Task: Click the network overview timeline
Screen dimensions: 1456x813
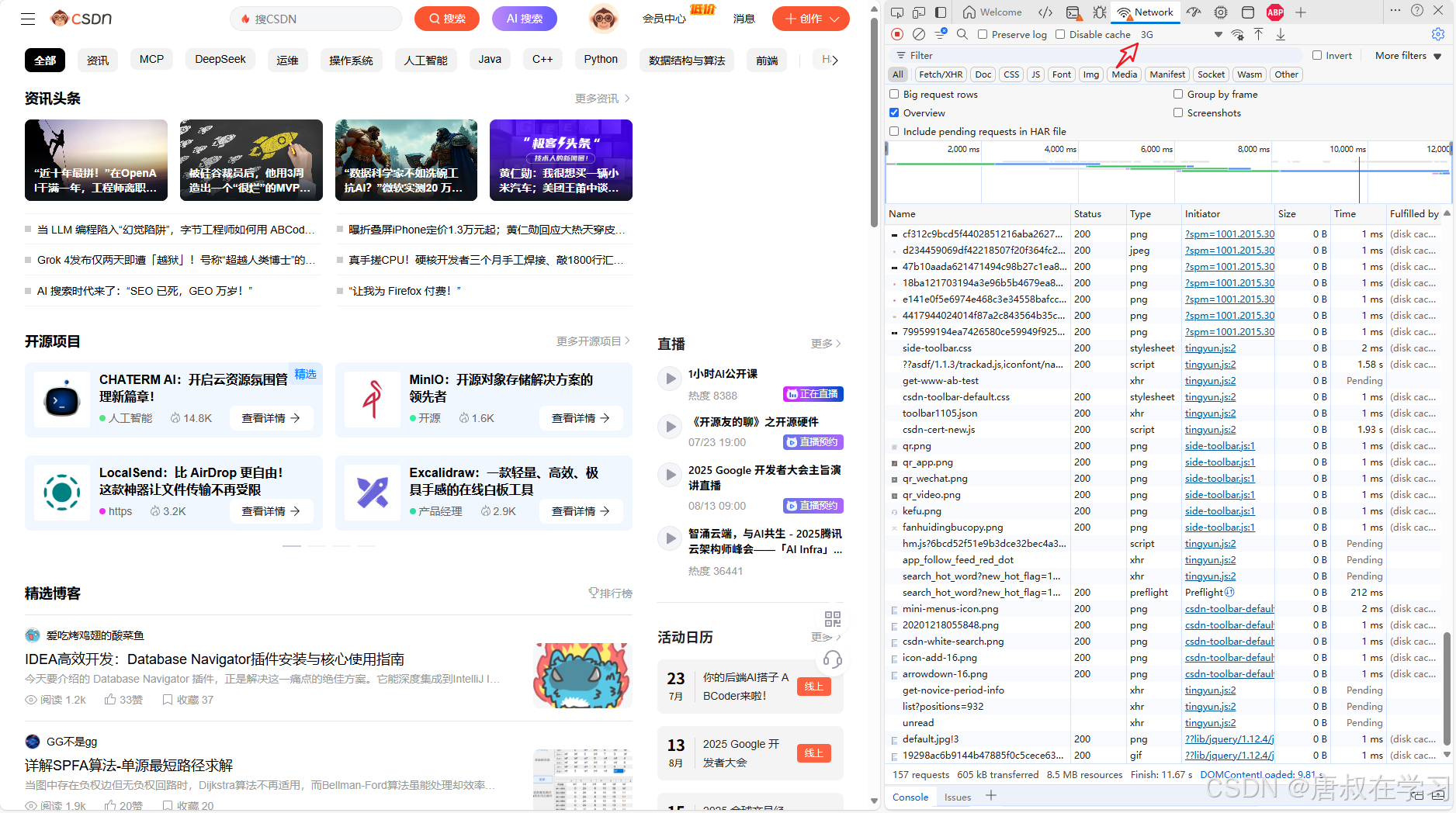Action: pos(1168,173)
